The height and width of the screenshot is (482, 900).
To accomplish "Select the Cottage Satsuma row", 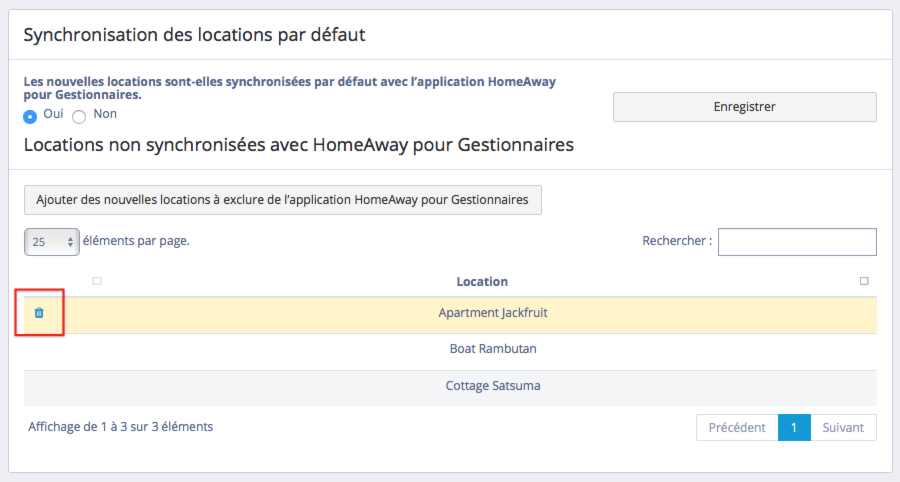I will click(492, 386).
